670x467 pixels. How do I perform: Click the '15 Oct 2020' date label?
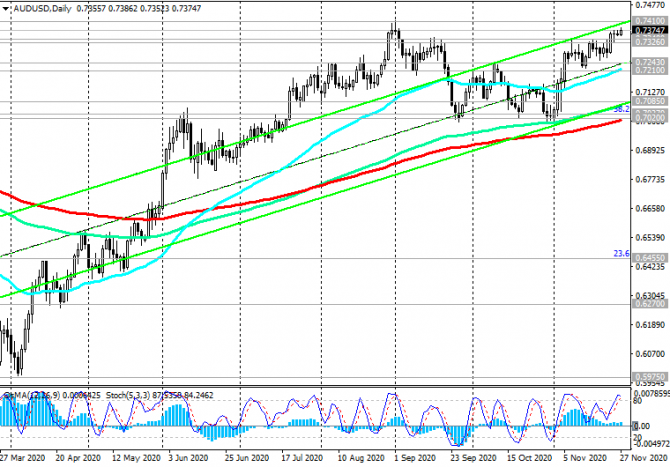click(529, 458)
